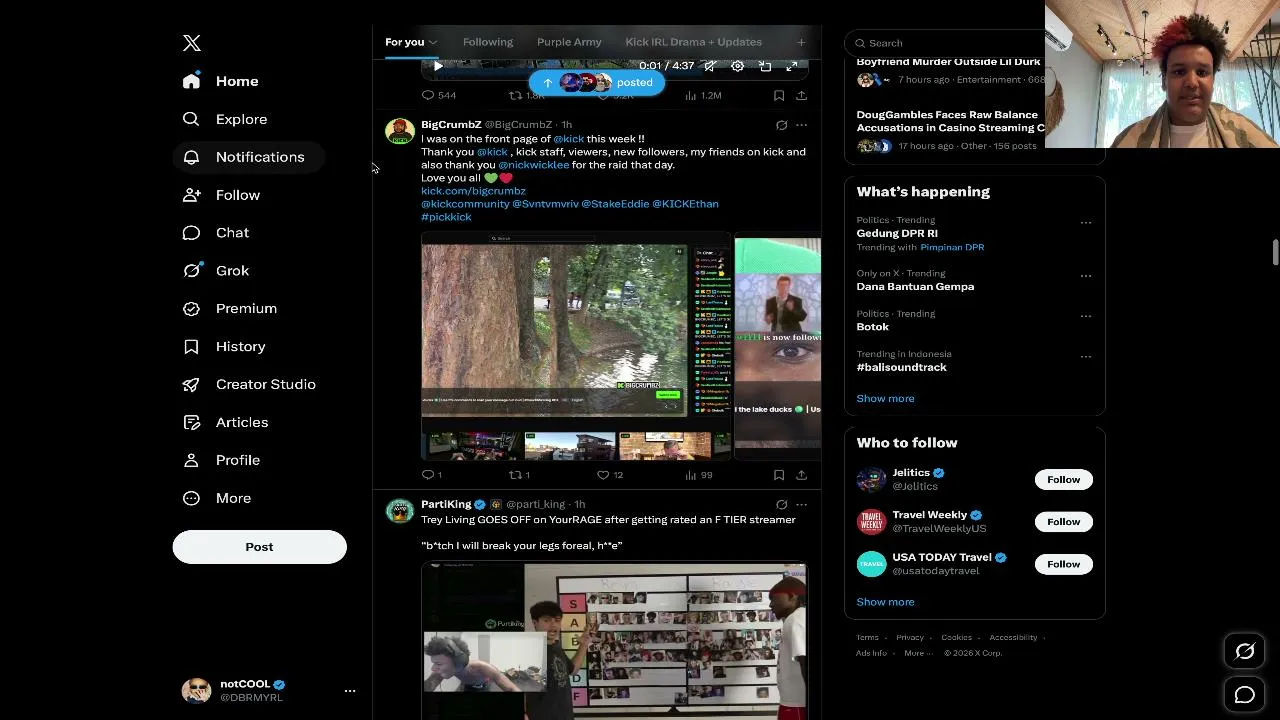This screenshot has width=1280, height=720.
Task: Show more trends under What's happening
Action: point(885,398)
